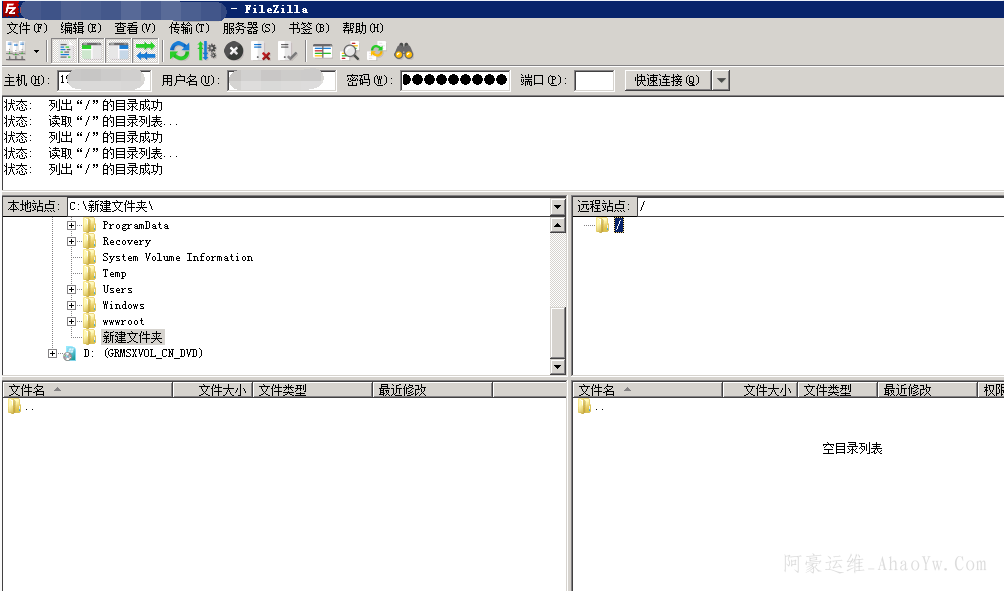Expand the ProgramData folder node
Image resolution: width=1004 pixels, height=591 pixels.
point(71,225)
